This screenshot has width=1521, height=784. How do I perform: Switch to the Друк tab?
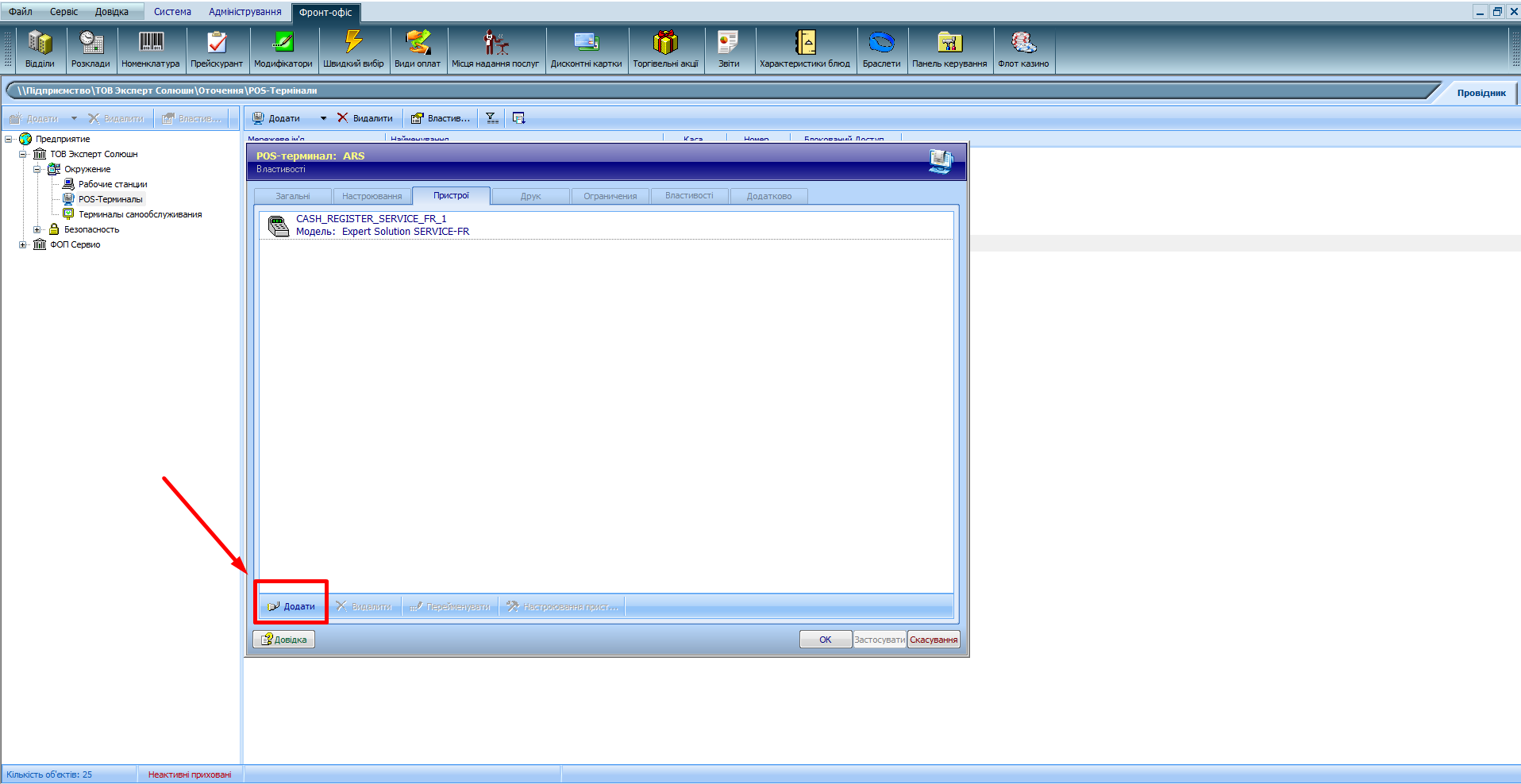tap(530, 196)
